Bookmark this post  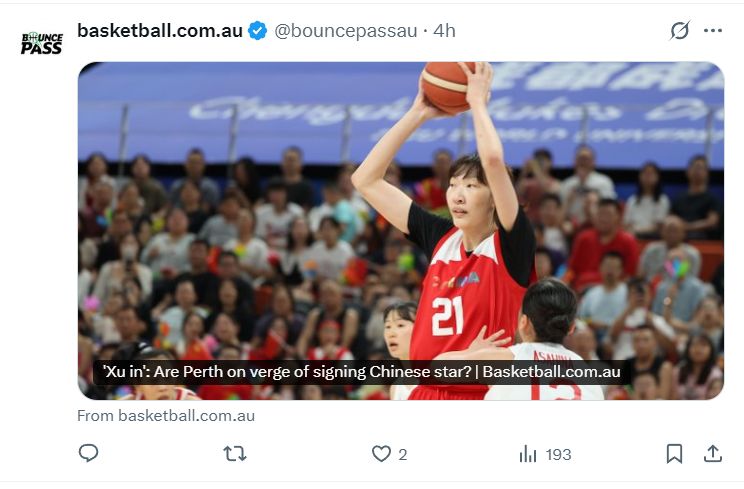point(674,454)
